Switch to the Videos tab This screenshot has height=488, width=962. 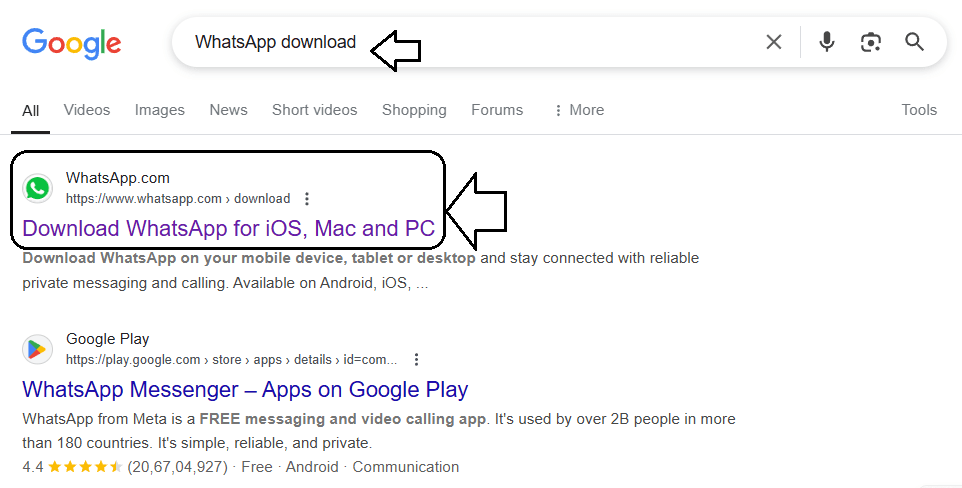pyautogui.click(x=87, y=110)
